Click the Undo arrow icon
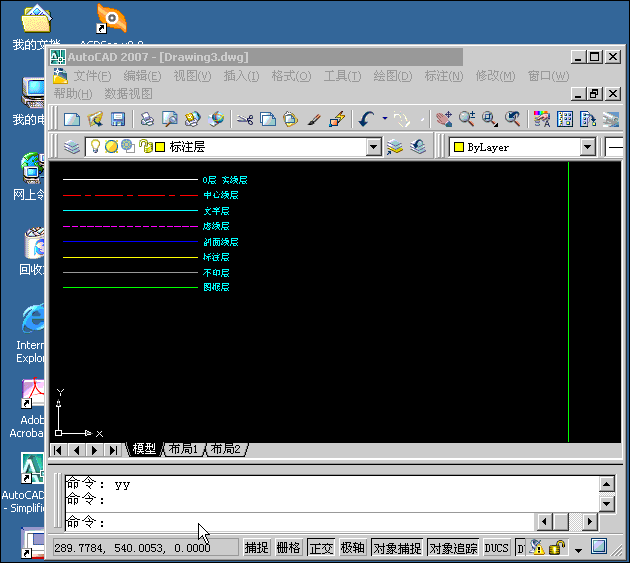This screenshot has height=563, width=630. pos(366,119)
